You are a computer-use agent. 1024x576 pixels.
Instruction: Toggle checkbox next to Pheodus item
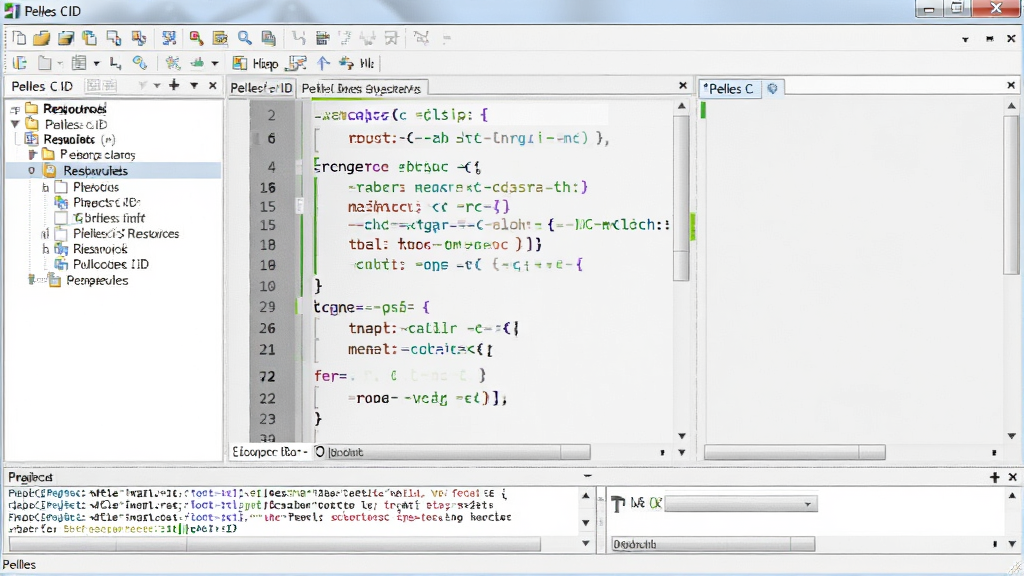(61, 187)
